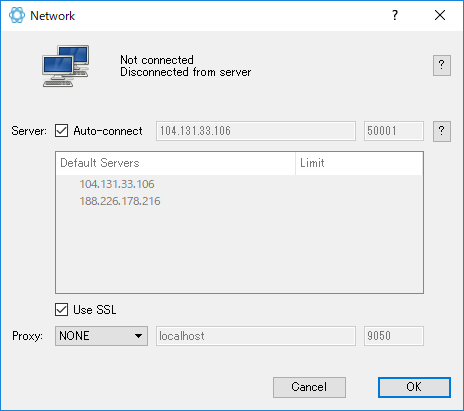464x411 pixels.
Task: Click the server address field 104.131.33.106
Action: (x=256, y=131)
